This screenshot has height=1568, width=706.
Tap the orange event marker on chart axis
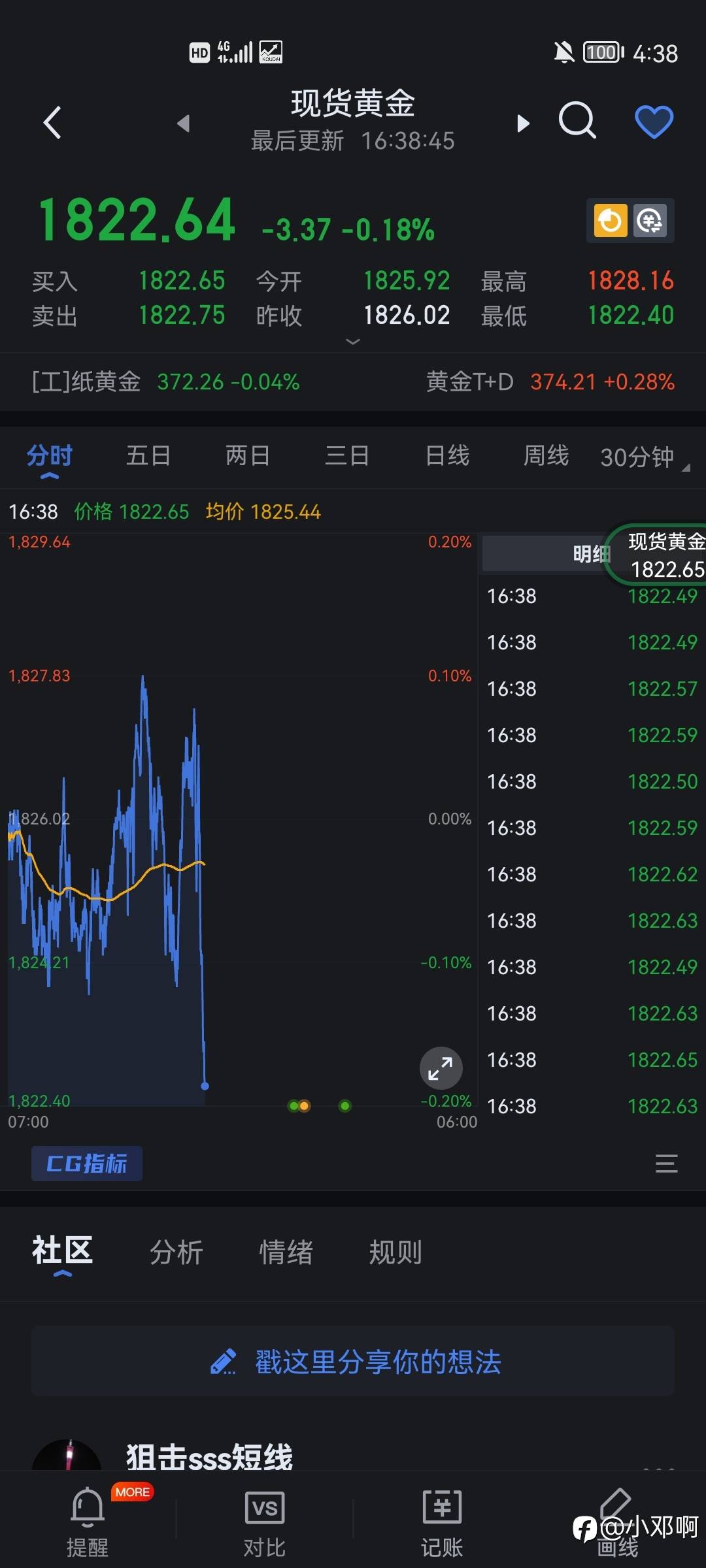pyautogui.click(x=305, y=1106)
